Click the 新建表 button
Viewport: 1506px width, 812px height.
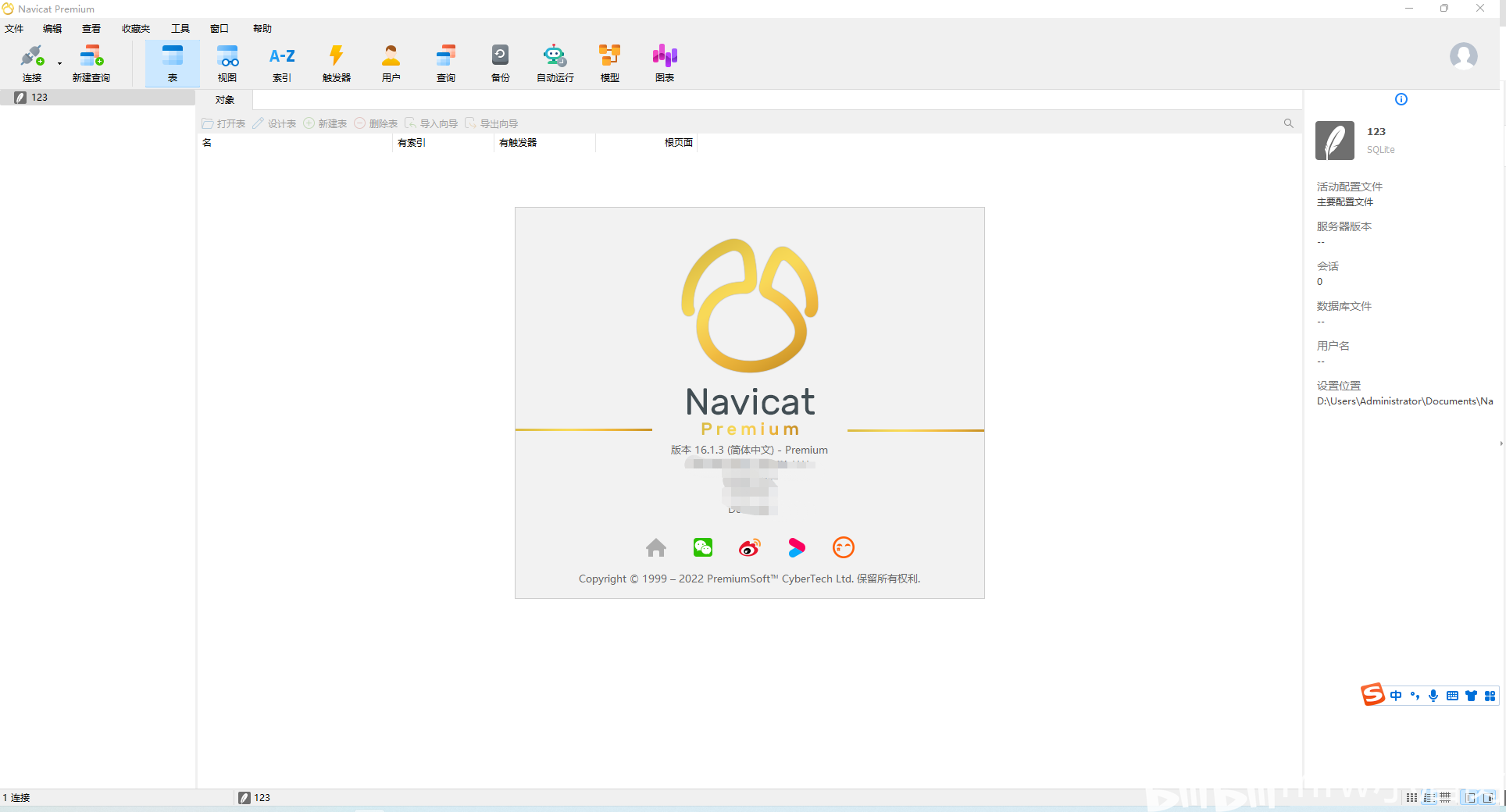click(325, 123)
